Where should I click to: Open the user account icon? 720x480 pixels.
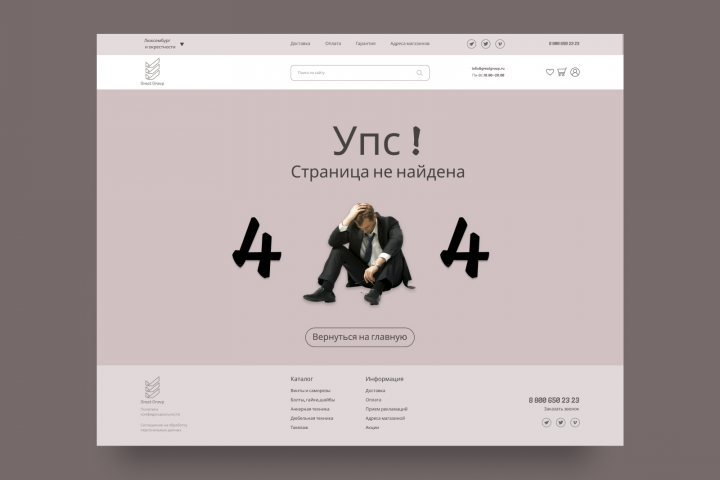pyautogui.click(x=575, y=72)
